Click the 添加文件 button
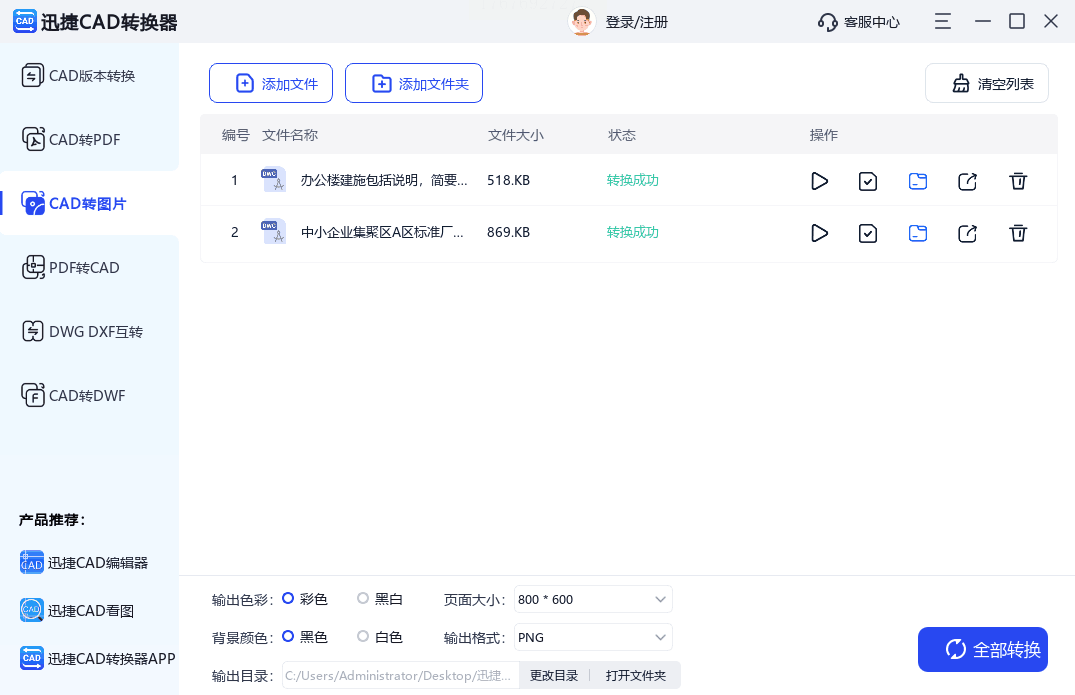1075x695 pixels. coord(270,84)
